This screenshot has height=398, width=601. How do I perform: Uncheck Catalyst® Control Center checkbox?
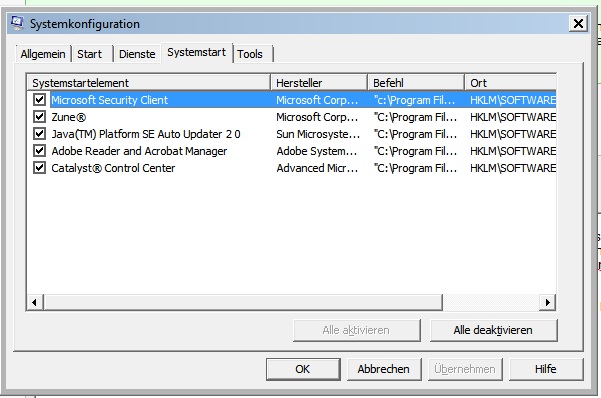(39, 168)
